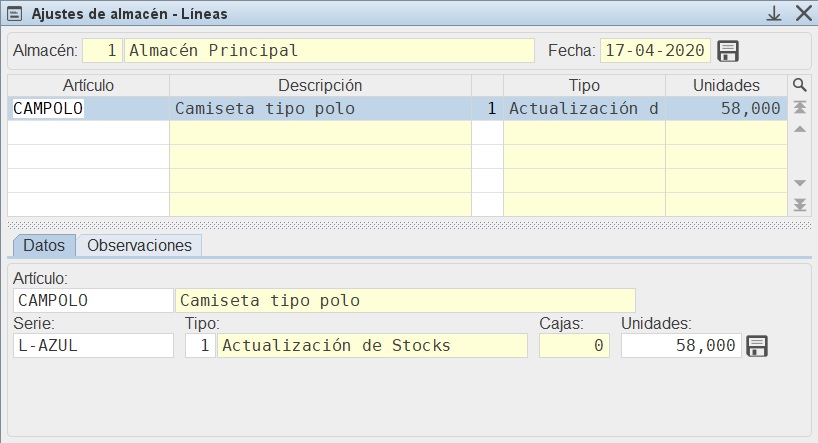Close the Ajustes de almacén window

pos(803,13)
